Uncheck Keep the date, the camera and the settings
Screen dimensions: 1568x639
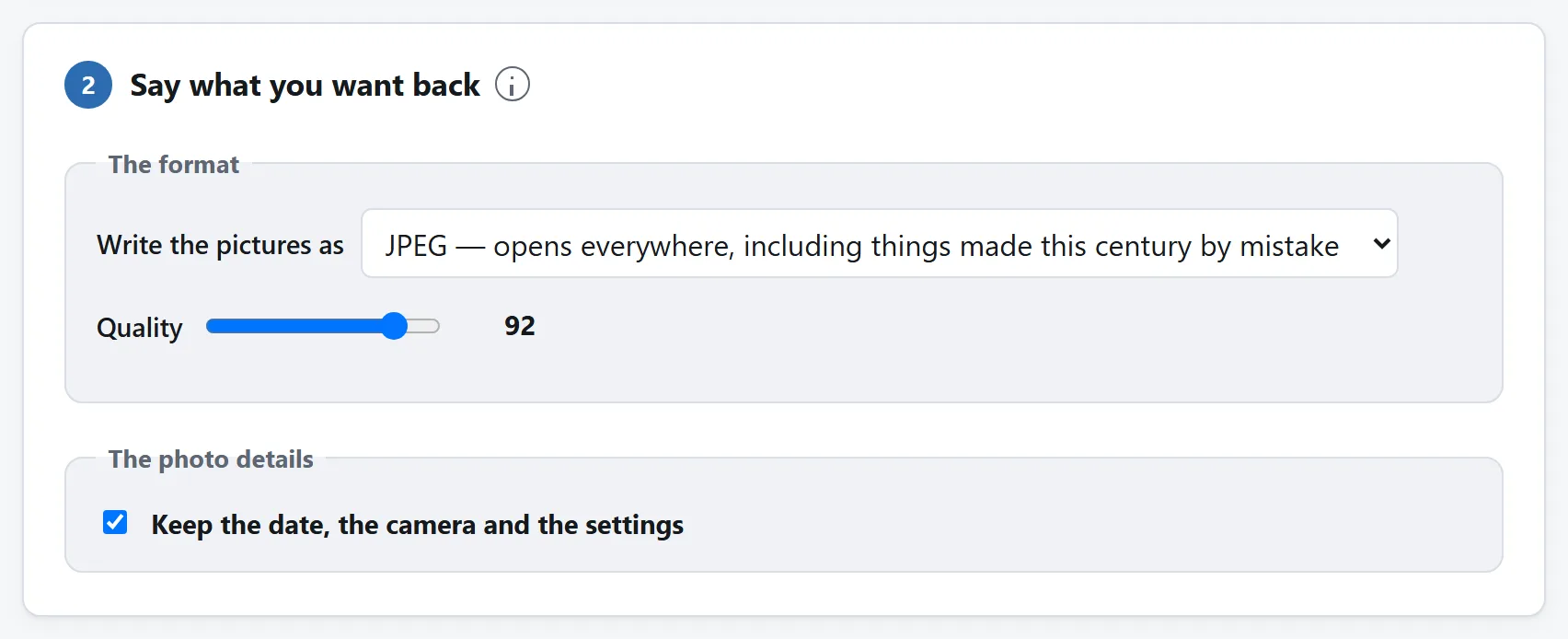(115, 523)
